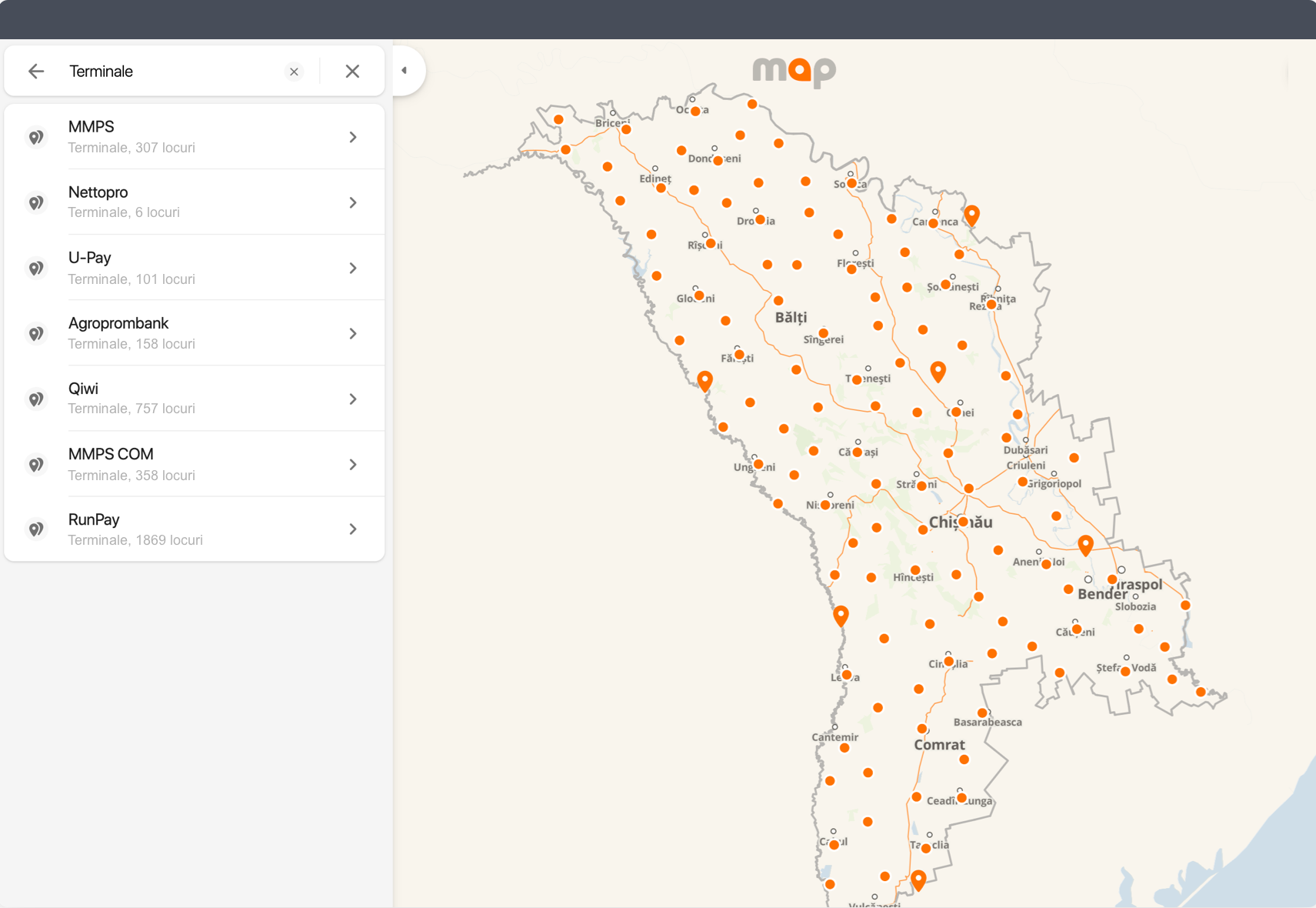The height and width of the screenshot is (908, 1316).
Task: Click the Cantemir label on map
Action: click(x=835, y=737)
